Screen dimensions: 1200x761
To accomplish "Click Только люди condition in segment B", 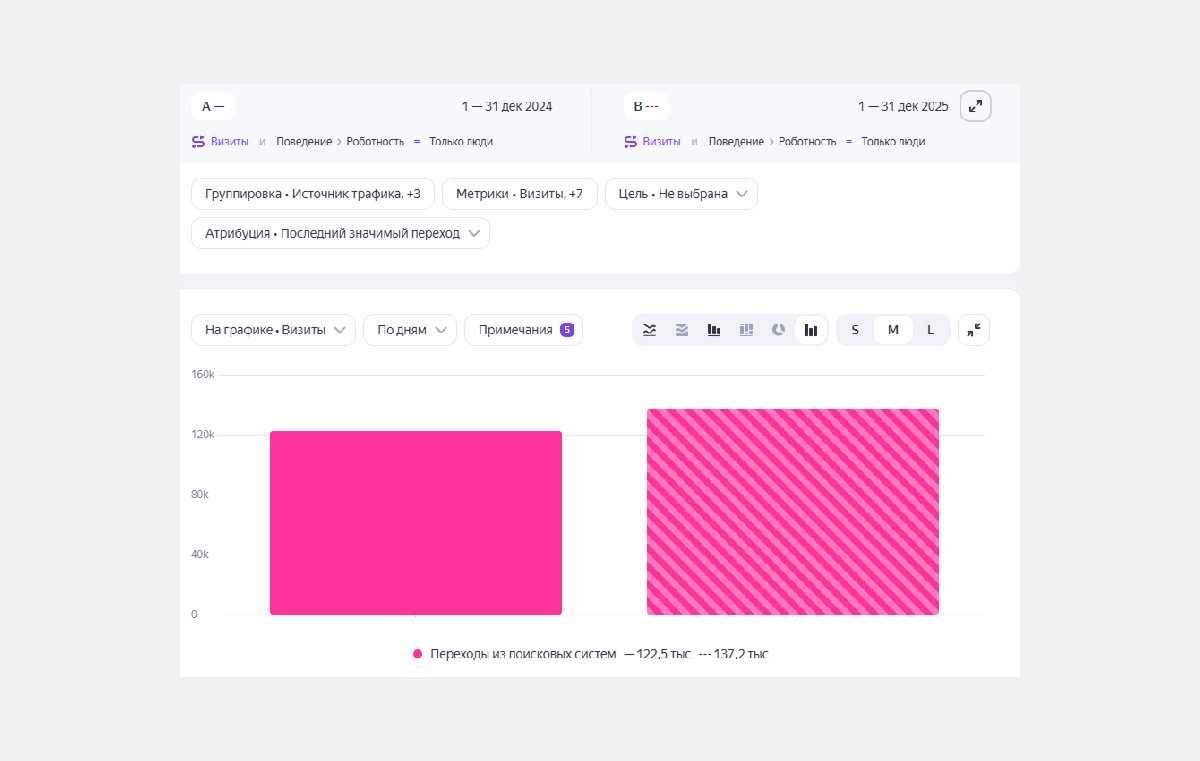I will pos(893,142).
